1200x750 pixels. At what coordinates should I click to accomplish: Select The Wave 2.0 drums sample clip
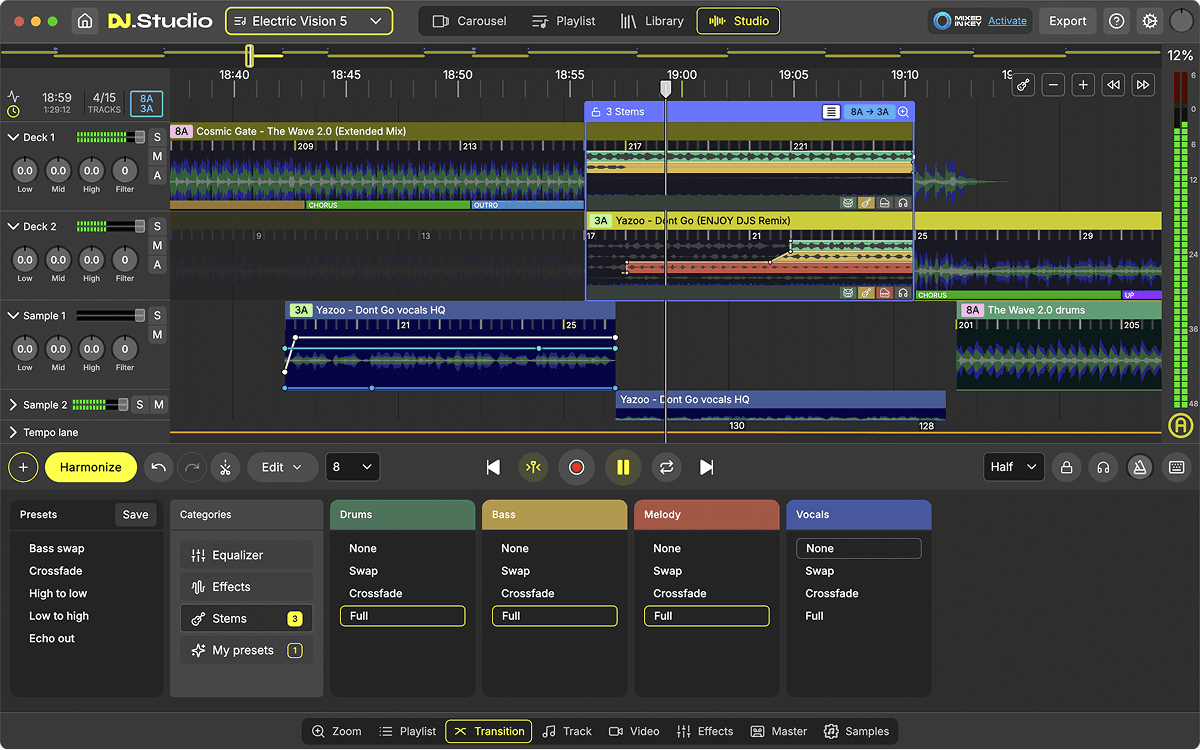(x=1059, y=346)
